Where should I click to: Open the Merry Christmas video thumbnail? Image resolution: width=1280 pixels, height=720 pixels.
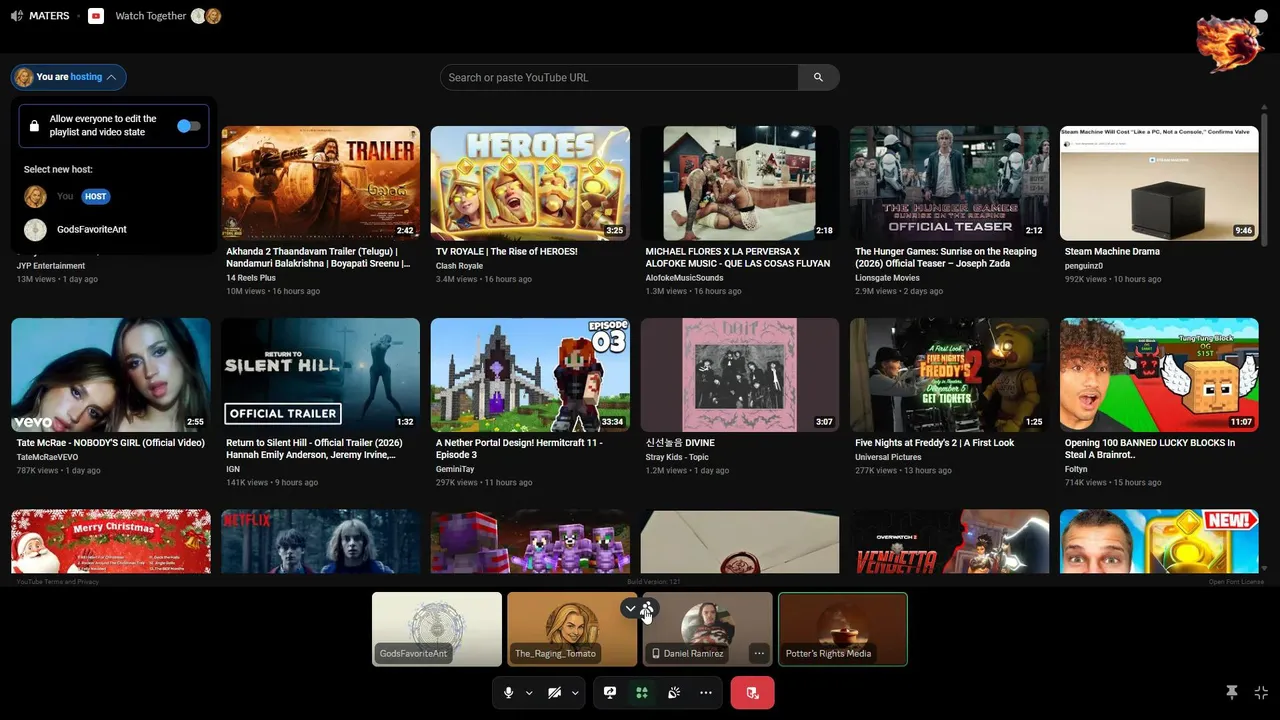pos(111,542)
